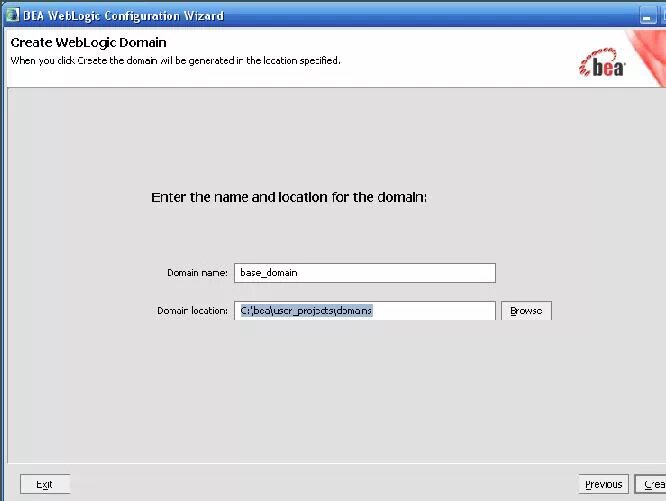The height and width of the screenshot is (501, 666).
Task: Click the Domain location input field
Action: [364, 311]
